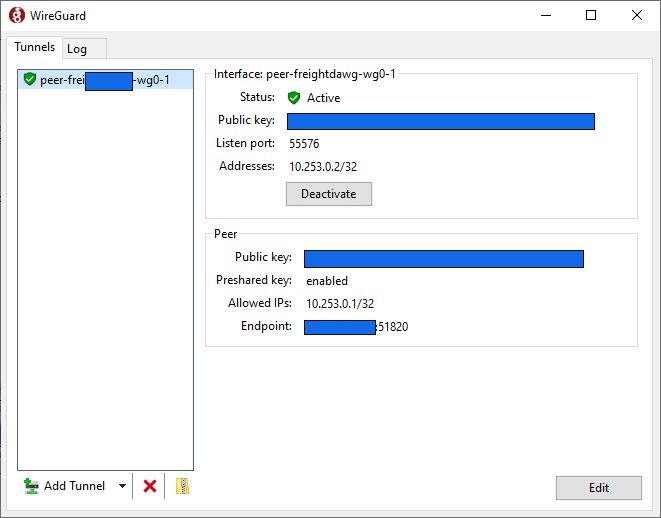Minimize the WireGuard window

[x=546, y=16]
